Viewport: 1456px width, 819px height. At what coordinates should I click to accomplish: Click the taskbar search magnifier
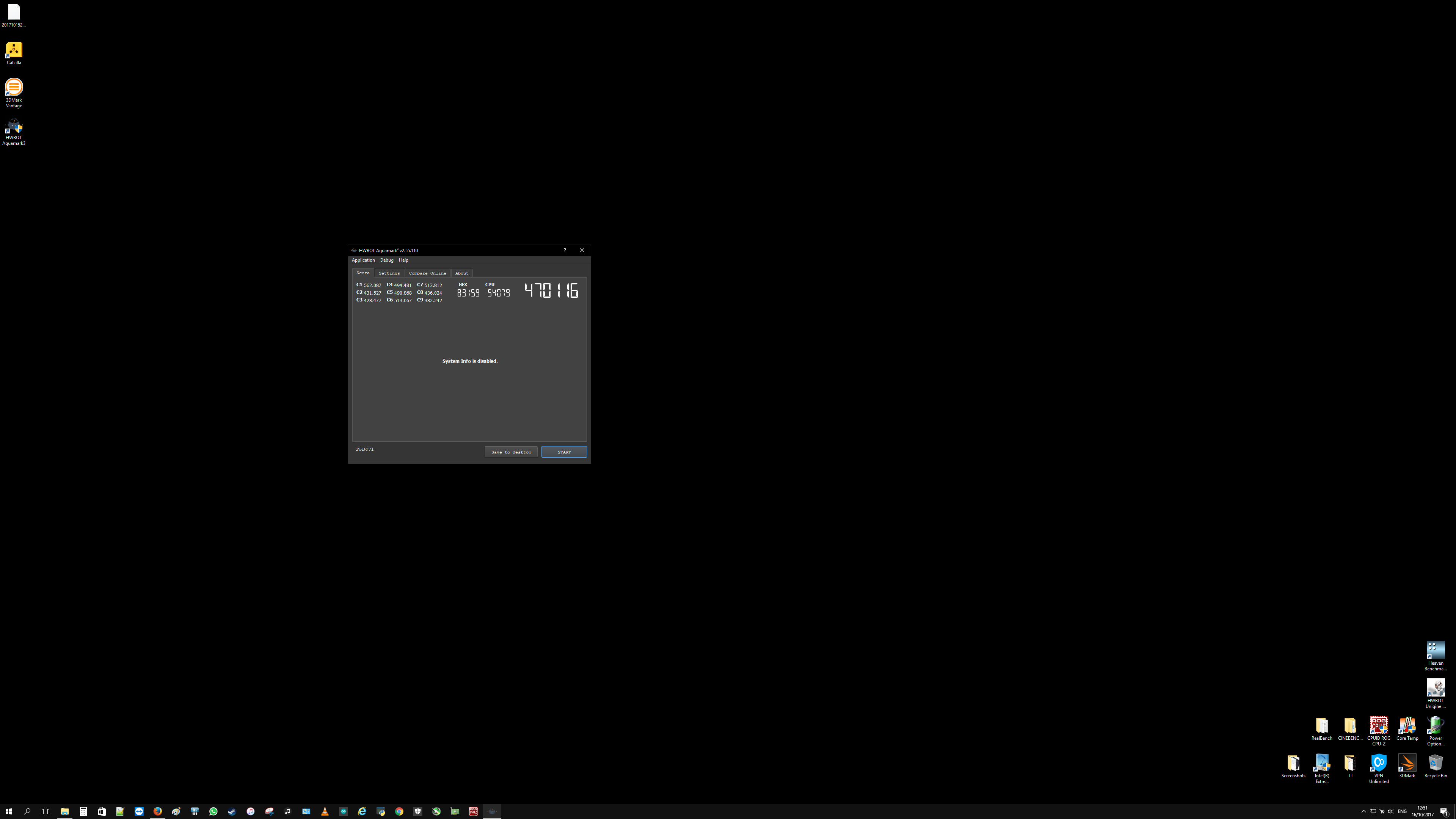[x=27, y=811]
